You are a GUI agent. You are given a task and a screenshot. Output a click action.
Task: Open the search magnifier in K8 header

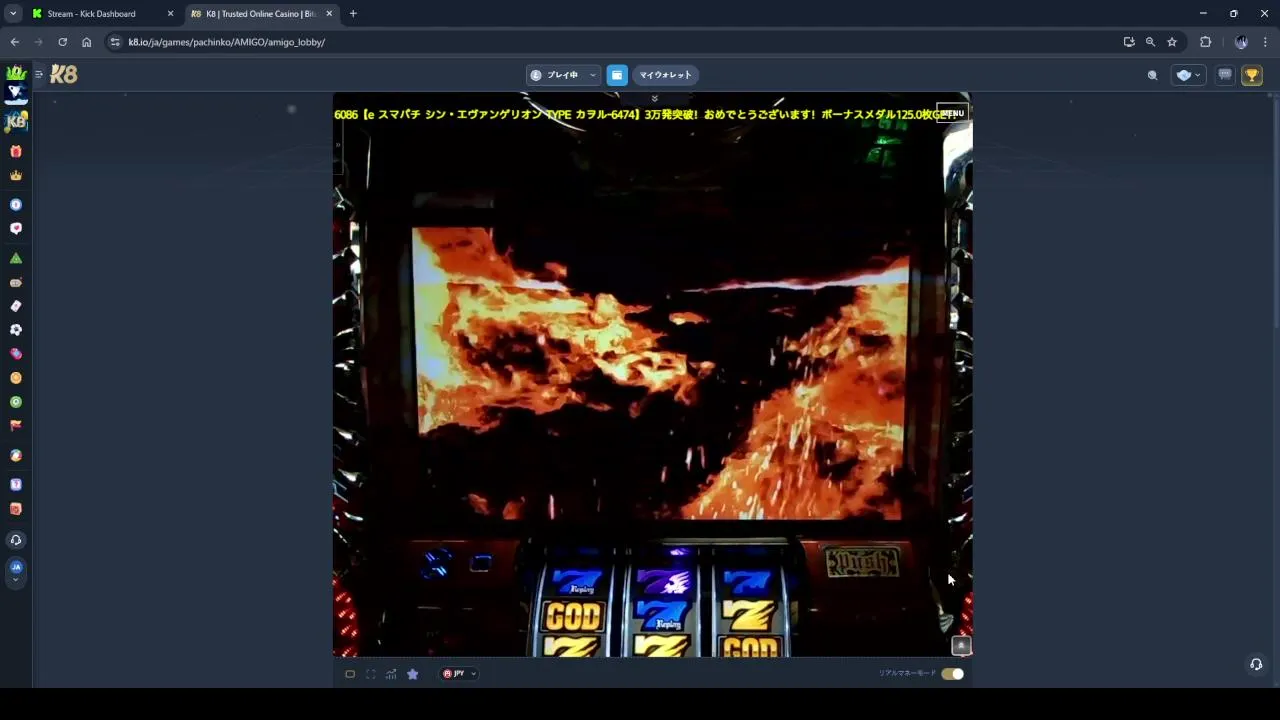(x=1152, y=75)
